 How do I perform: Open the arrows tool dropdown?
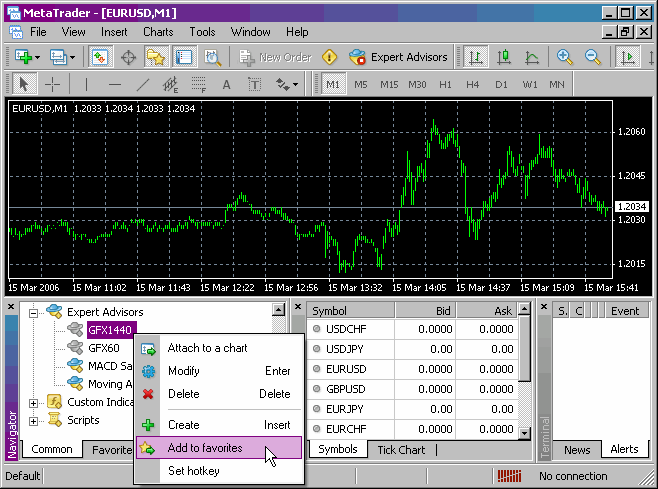[295, 84]
